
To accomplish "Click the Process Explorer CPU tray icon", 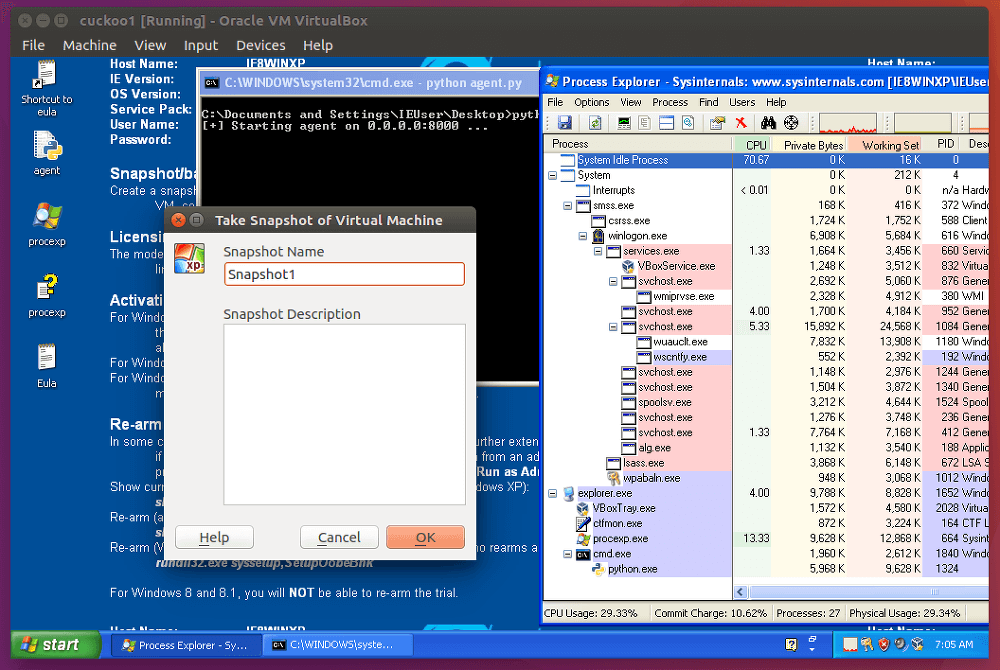I will tap(850, 645).
